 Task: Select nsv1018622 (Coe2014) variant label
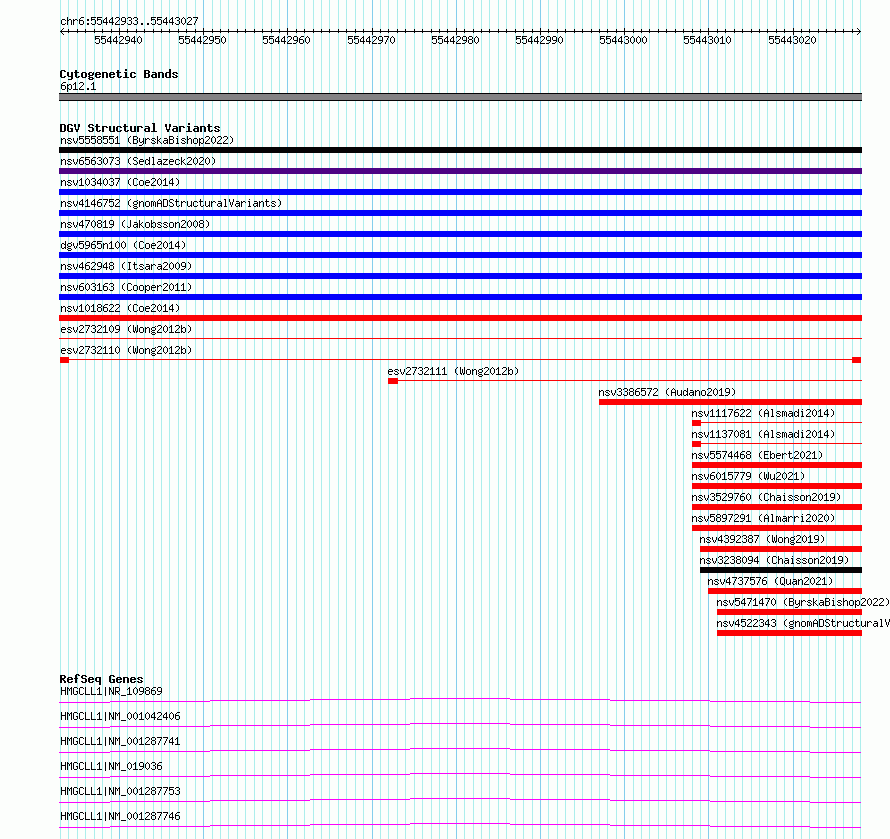[120, 308]
